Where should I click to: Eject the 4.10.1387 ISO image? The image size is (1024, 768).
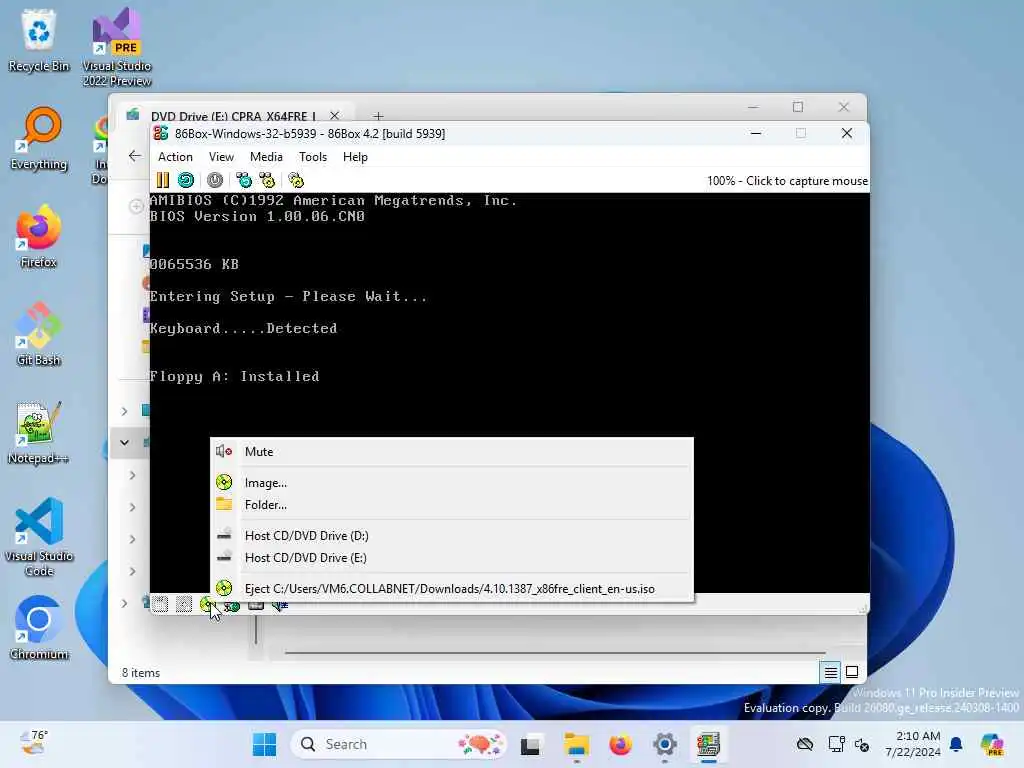pyautogui.click(x=452, y=588)
